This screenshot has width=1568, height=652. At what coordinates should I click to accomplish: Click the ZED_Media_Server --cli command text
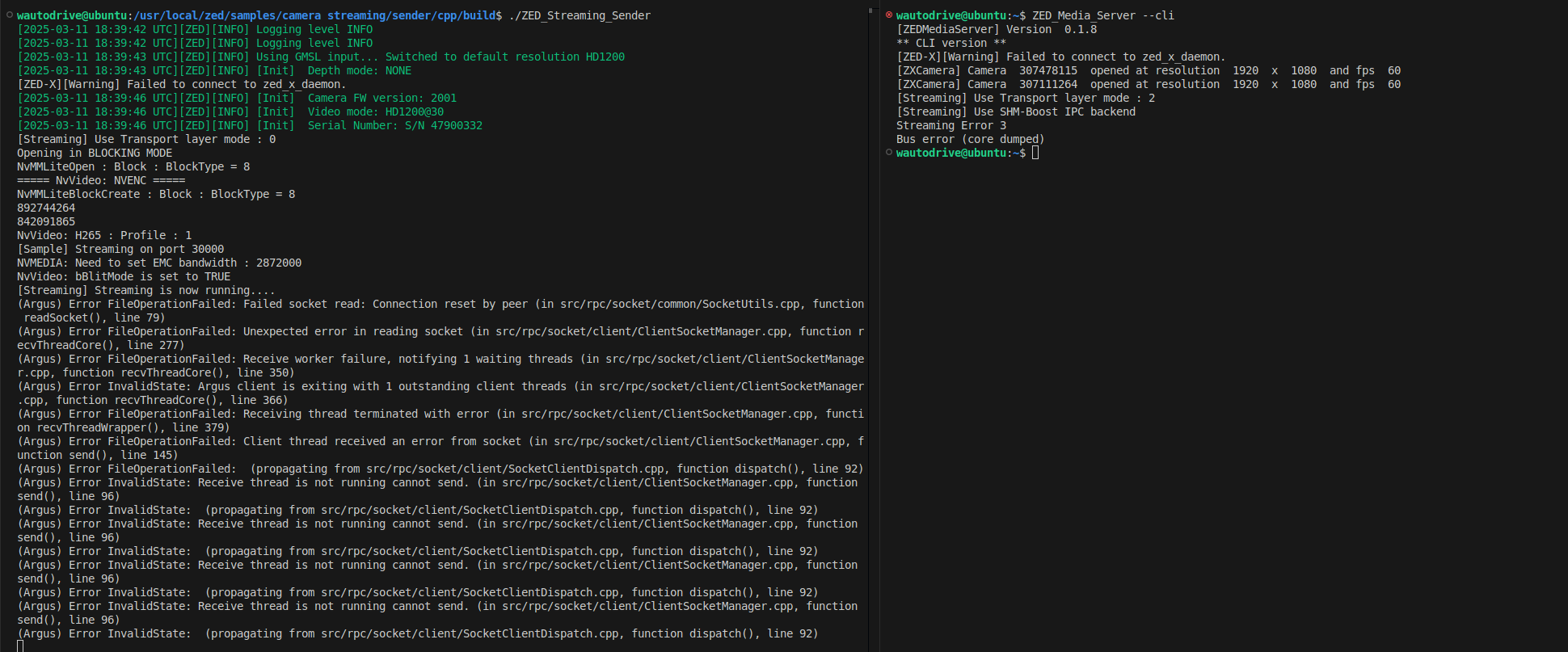coord(1103,15)
